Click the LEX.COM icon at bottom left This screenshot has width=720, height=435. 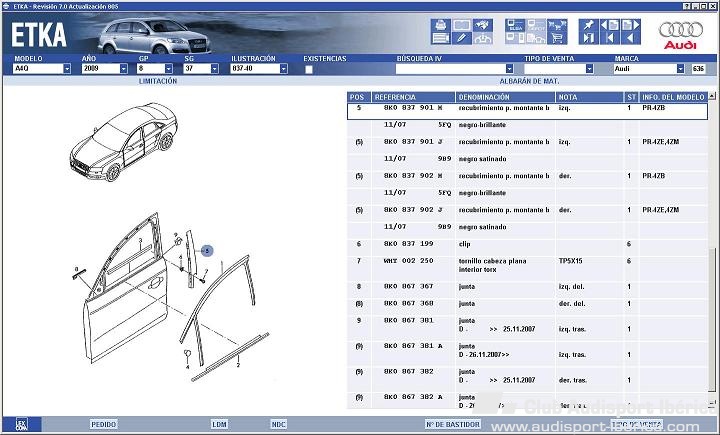point(22,424)
